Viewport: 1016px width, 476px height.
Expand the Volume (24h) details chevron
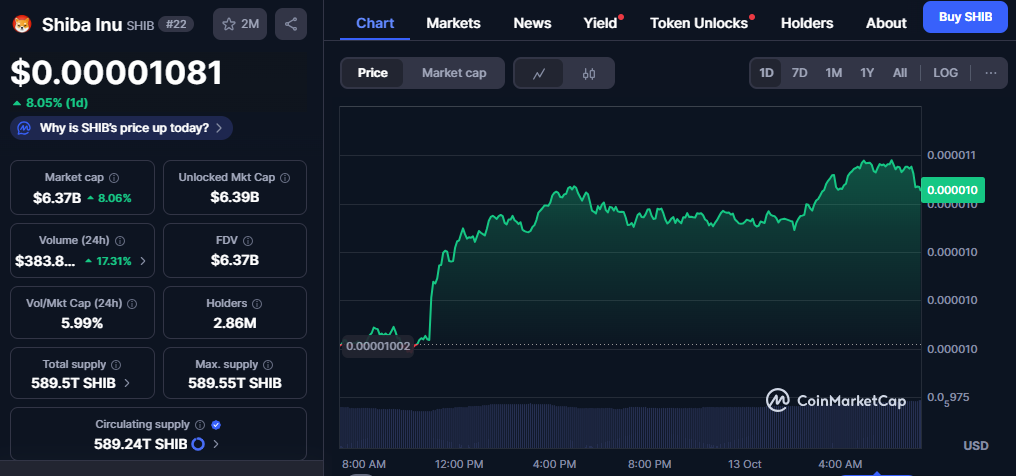[x=142, y=261]
